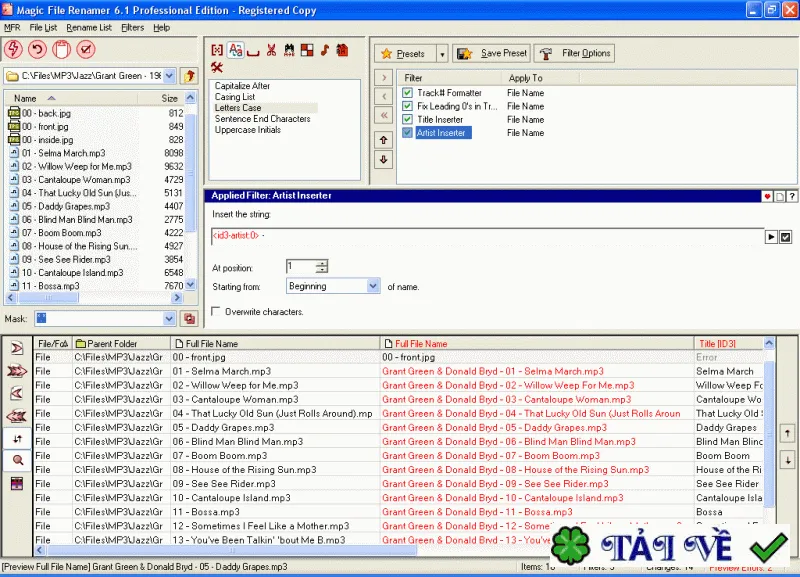This screenshot has height=577, width=800.
Task: Click the Filter Options button
Action: click(x=574, y=54)
